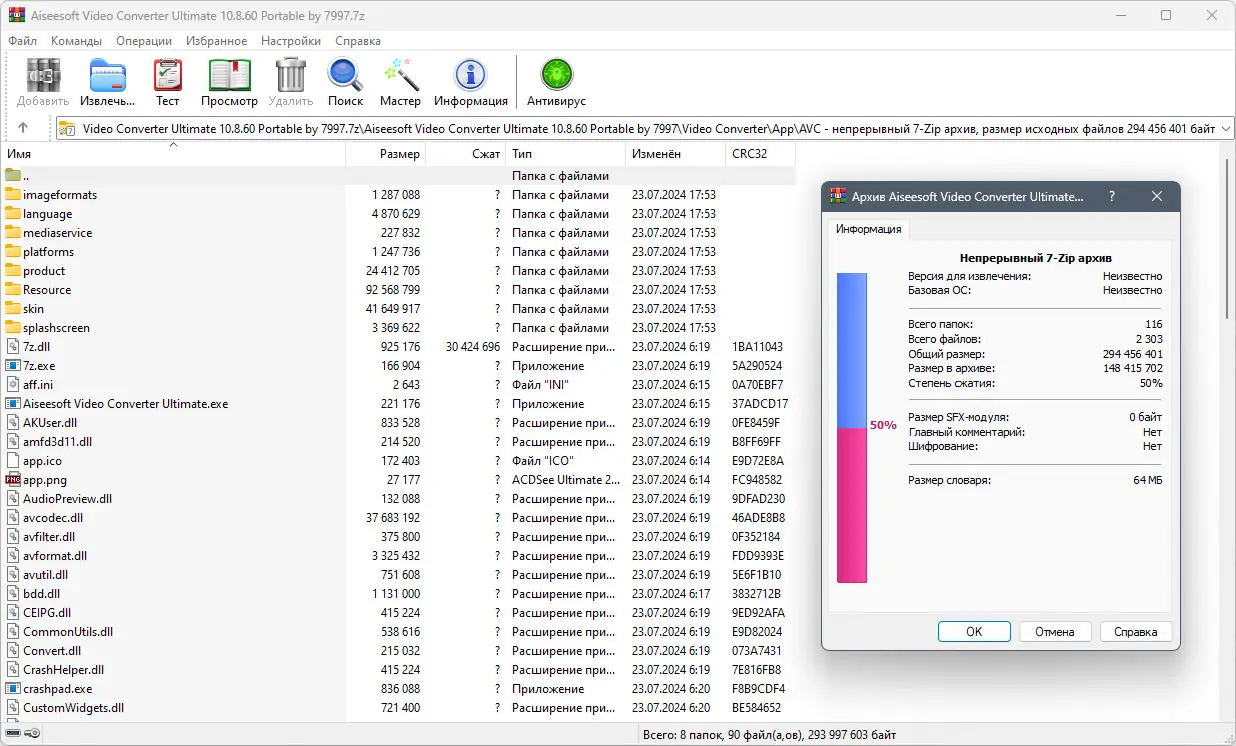This screenshot has width=1236, height=746.
Task: Select the Resource folder row
Action: (x=398, y=290)
